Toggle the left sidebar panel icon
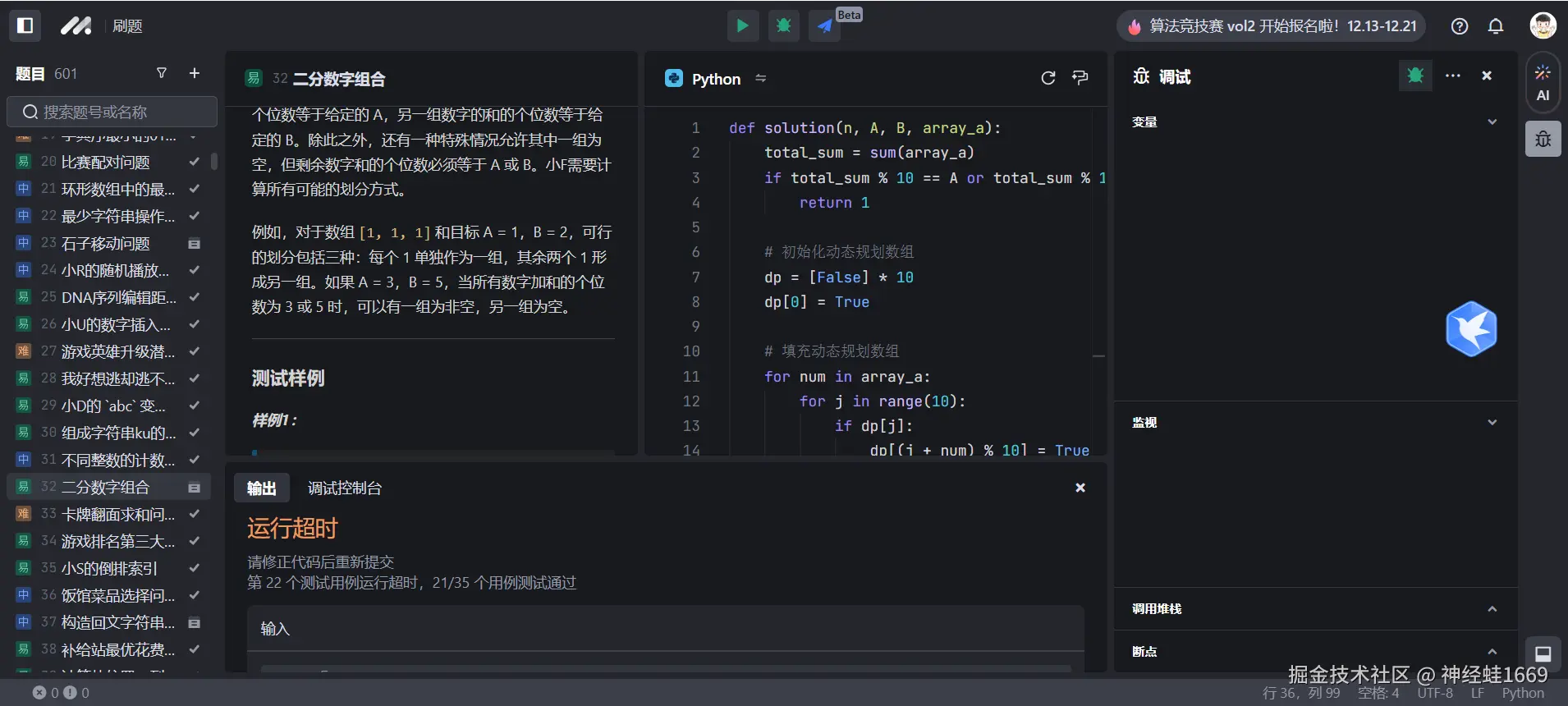The height and width of the screenshot is (706, 1568). (x=25, y=25)
